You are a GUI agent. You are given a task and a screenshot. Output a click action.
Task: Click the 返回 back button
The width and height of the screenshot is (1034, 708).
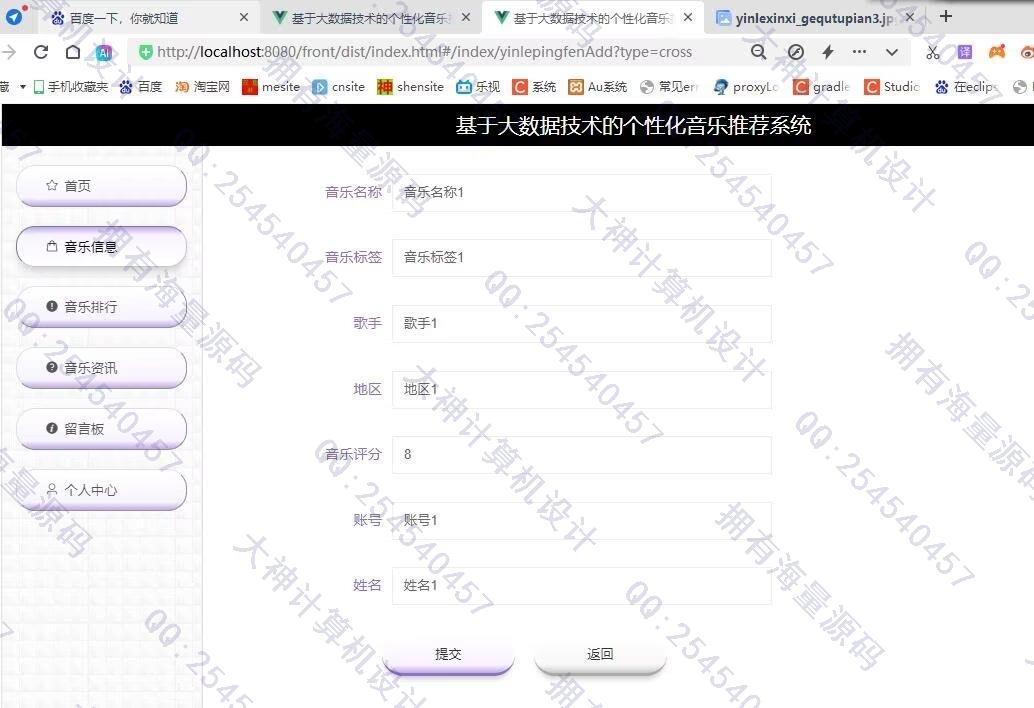pos(600,655)
